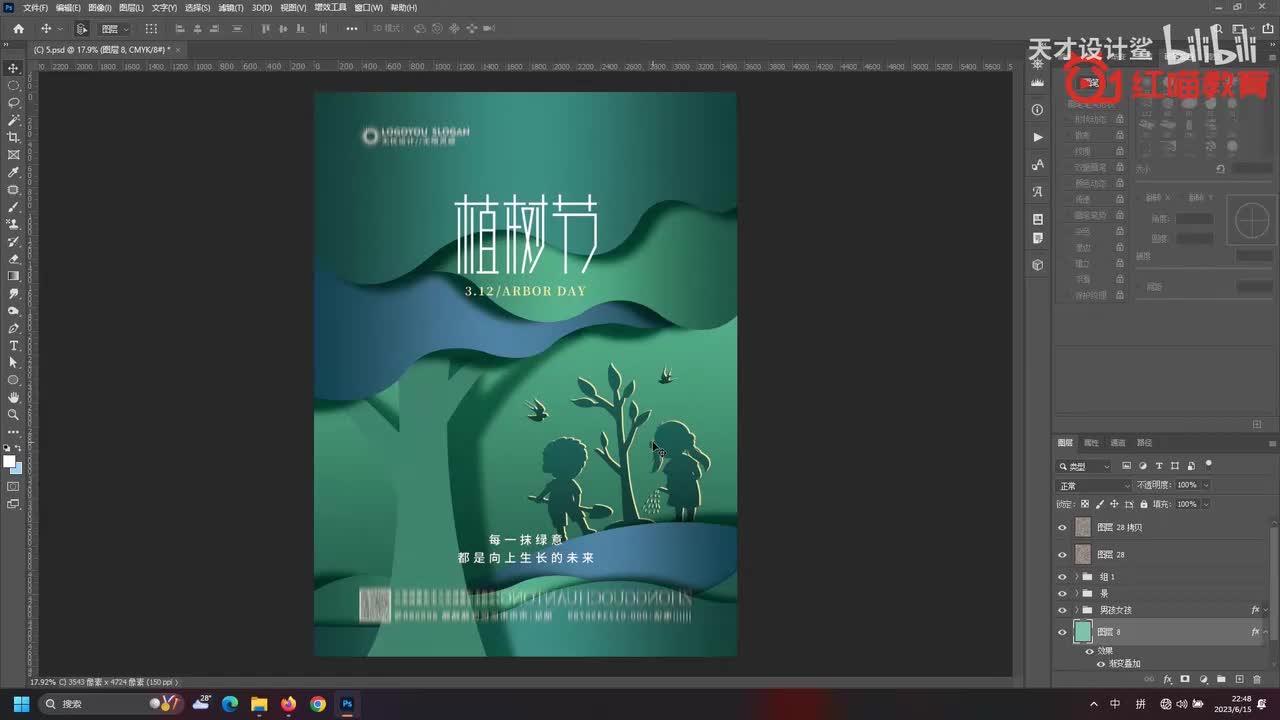1280x720 pixels.
Task: Hide the 图层 28 拷贝 layer
Action: pos(1062,527)
